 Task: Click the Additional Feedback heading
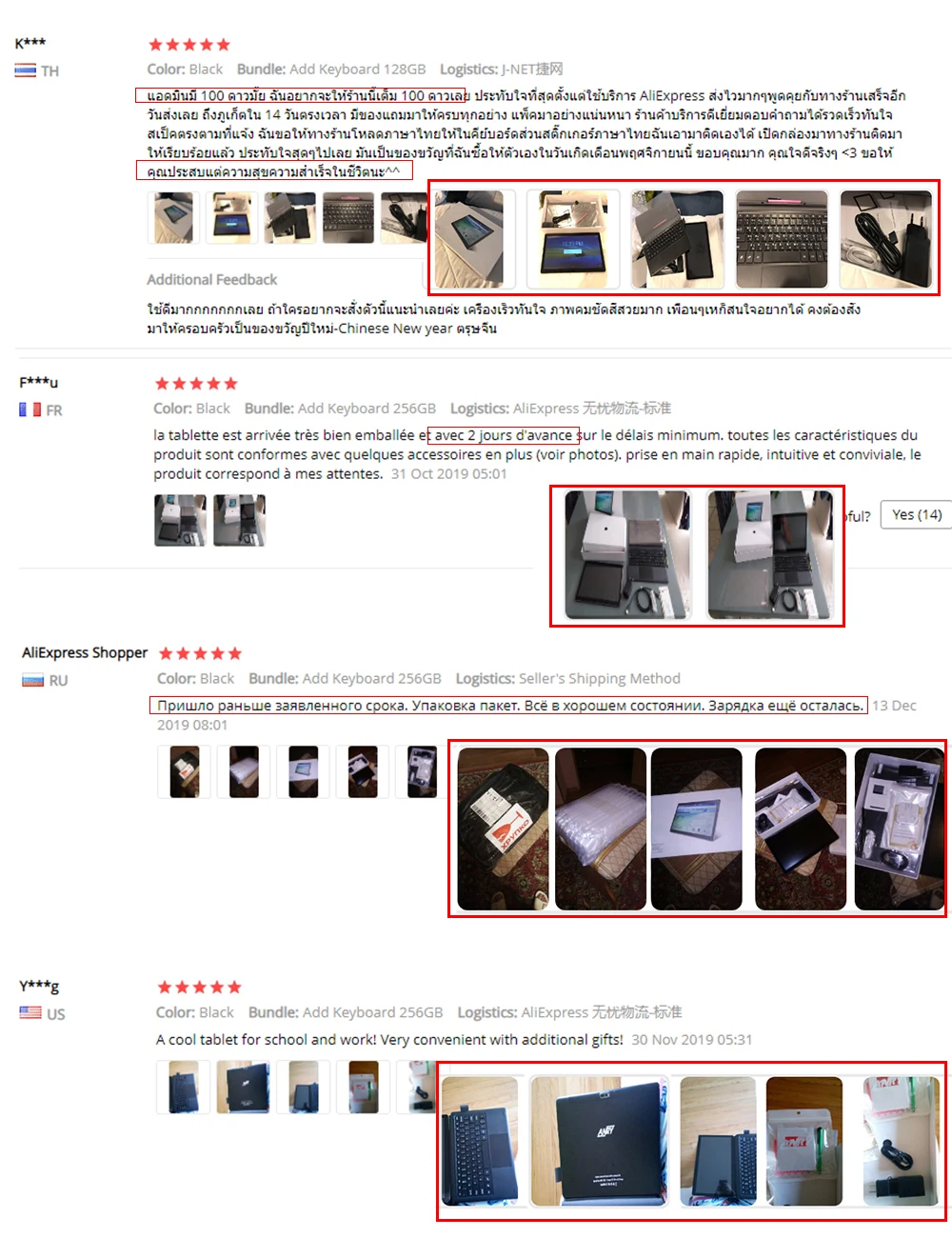(211, 280)
